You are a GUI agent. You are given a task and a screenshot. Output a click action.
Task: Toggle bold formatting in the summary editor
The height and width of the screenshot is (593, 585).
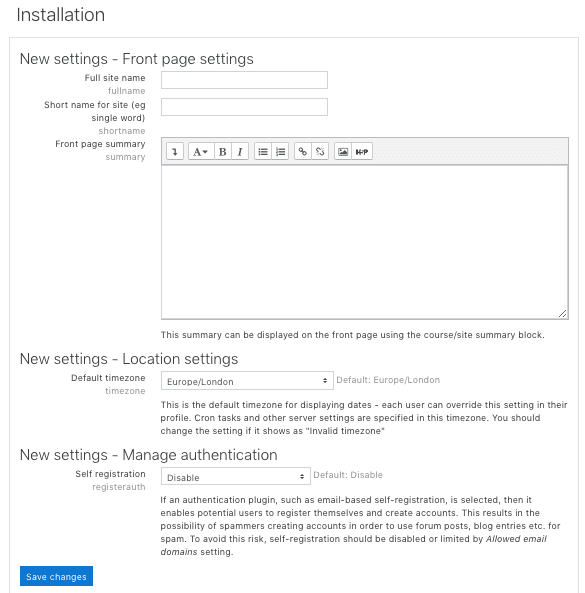pyautogui.click(x=223, y=152)
